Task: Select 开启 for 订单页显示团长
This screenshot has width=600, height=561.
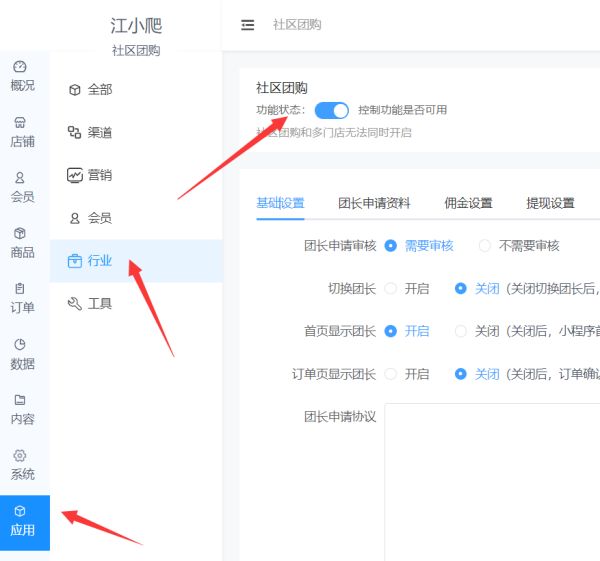Action: 391,374
